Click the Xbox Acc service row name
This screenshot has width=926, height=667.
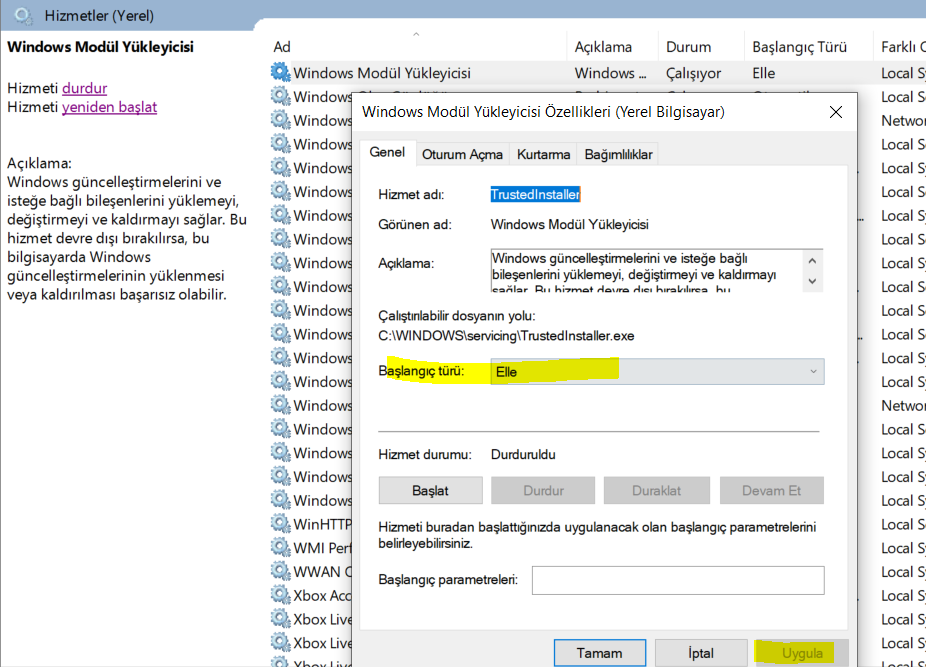pos(322,595)
